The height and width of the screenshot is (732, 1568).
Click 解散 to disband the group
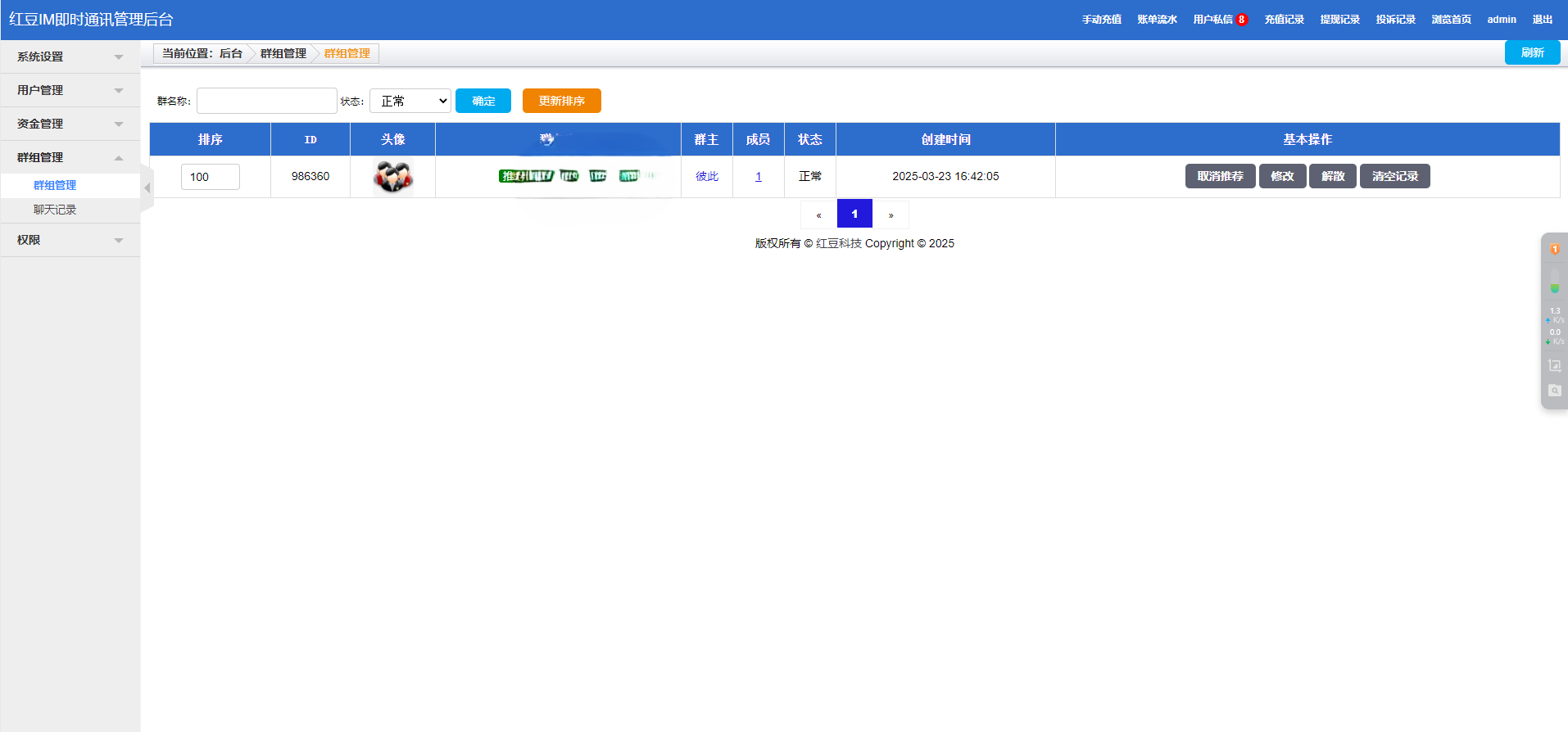pyautogui.click(x=1333, y=176)
